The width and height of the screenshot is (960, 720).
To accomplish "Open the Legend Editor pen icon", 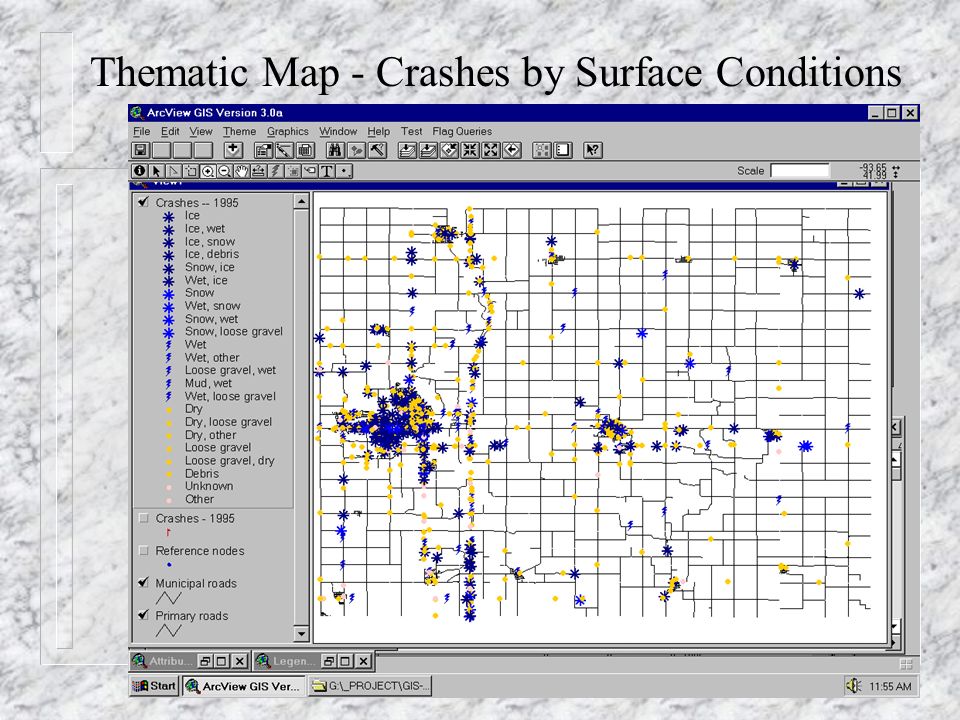I will [284, 150].
